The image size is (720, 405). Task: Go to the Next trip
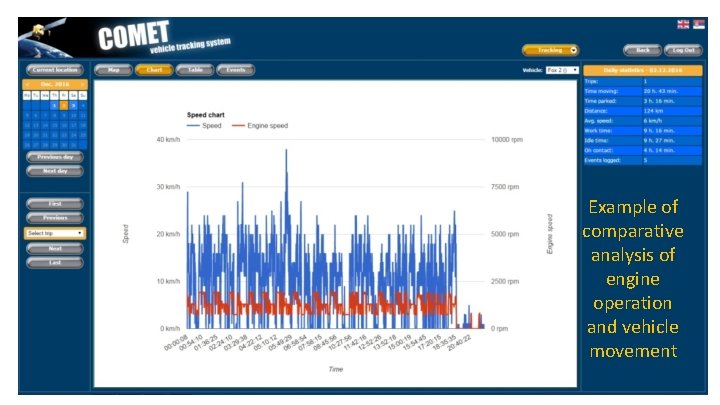pos(55,248)
